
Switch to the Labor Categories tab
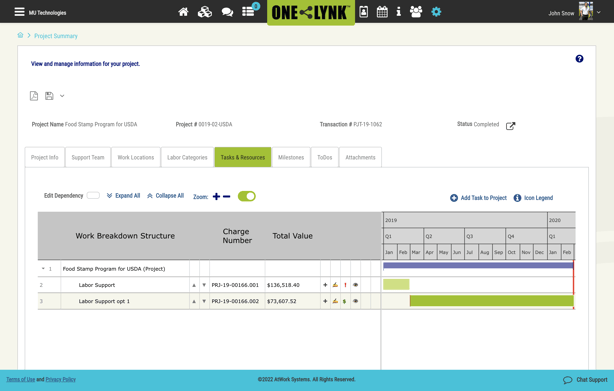tap(187, 157)
